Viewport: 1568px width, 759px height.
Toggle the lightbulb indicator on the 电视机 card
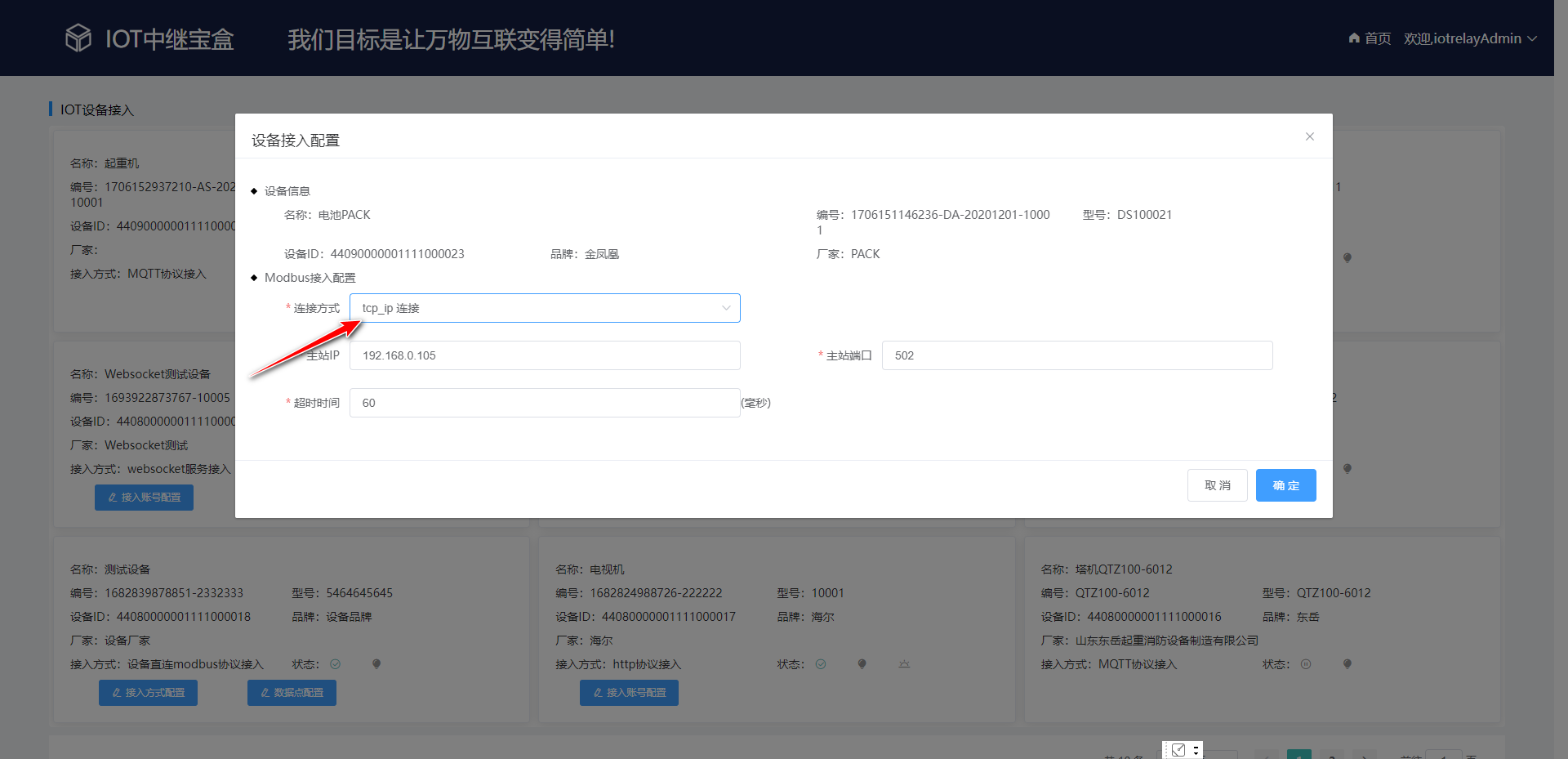pos(862,664)
